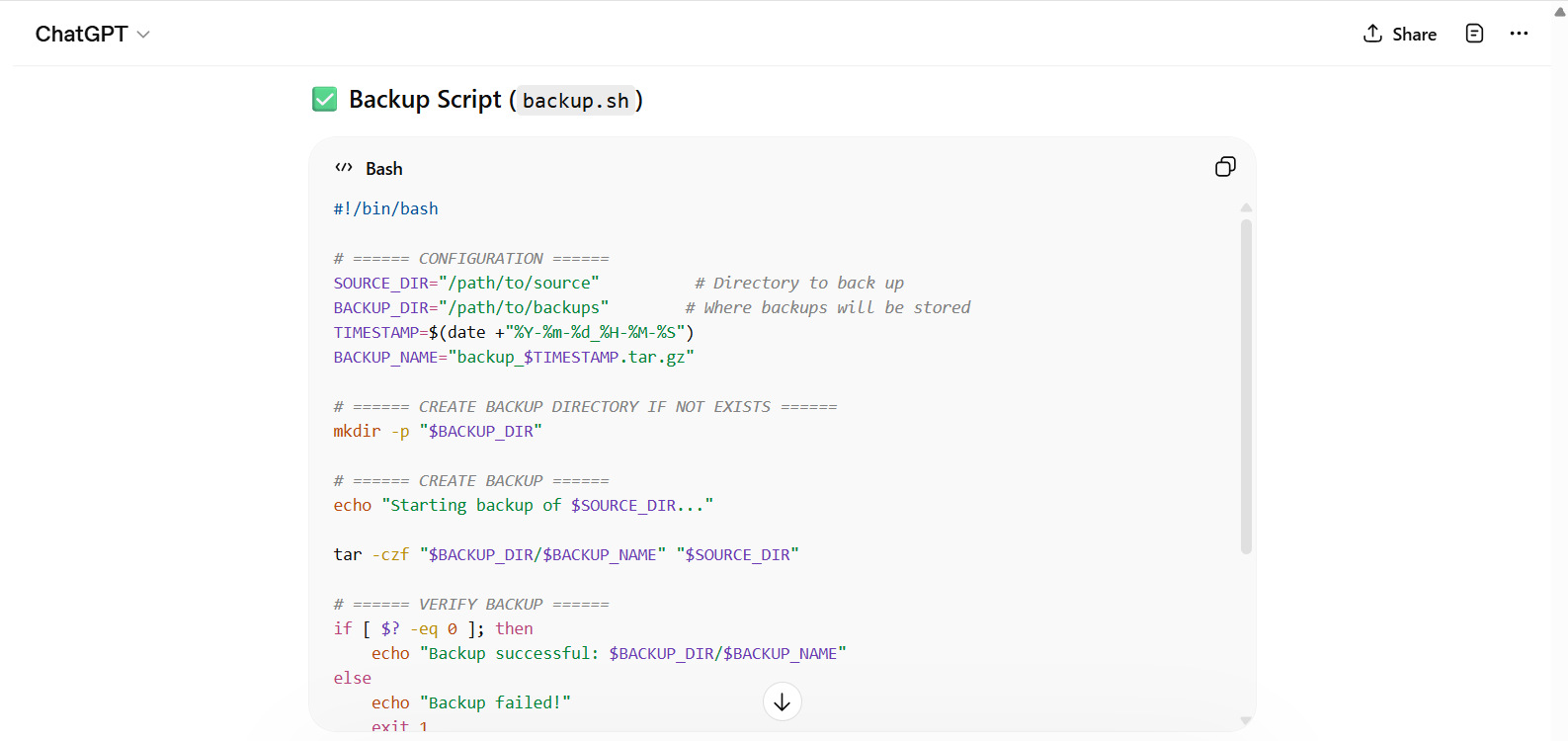Image resolution: width=1568 pixels, height=741 pixels.
Task: Click the page scroll up arrow
Action: coord(1559,12)
